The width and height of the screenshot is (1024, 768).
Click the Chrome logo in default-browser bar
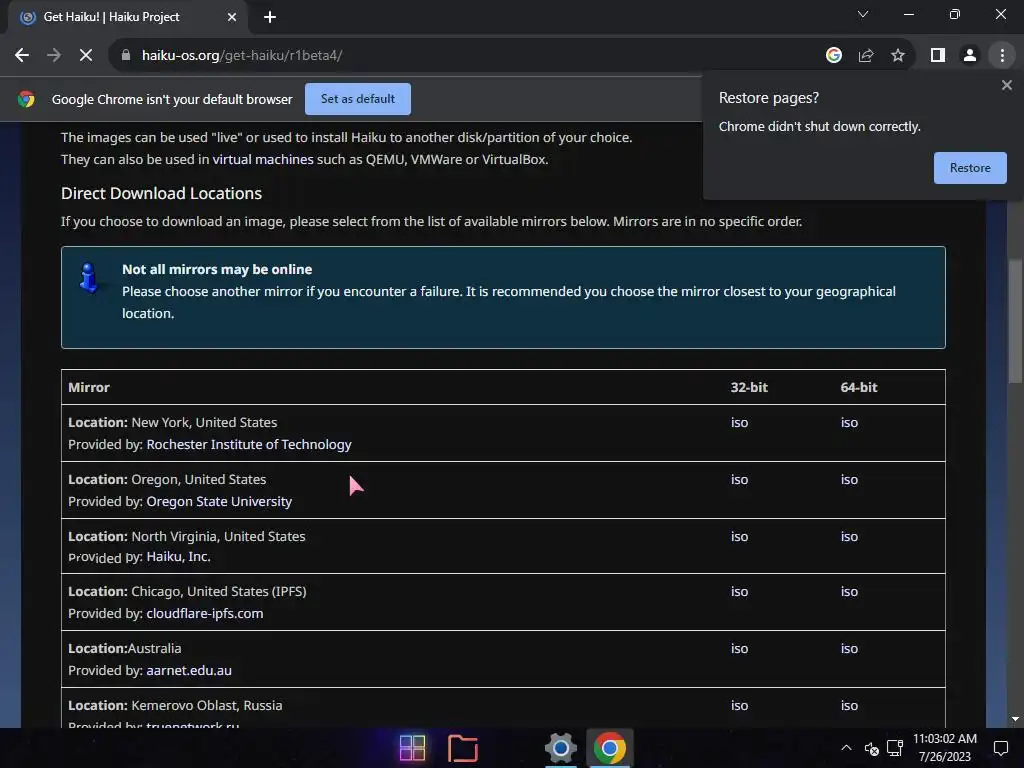tap(26, 99)
